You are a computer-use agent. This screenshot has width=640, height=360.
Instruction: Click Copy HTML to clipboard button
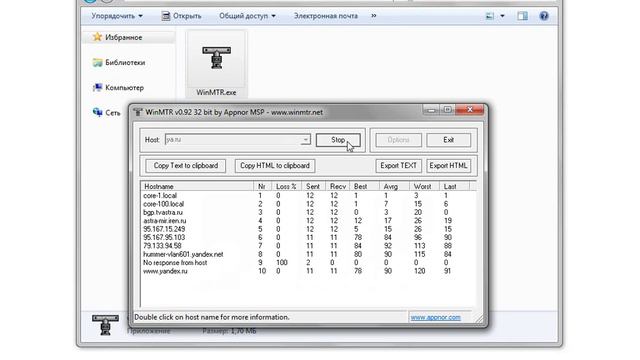[x=275, y=166]
